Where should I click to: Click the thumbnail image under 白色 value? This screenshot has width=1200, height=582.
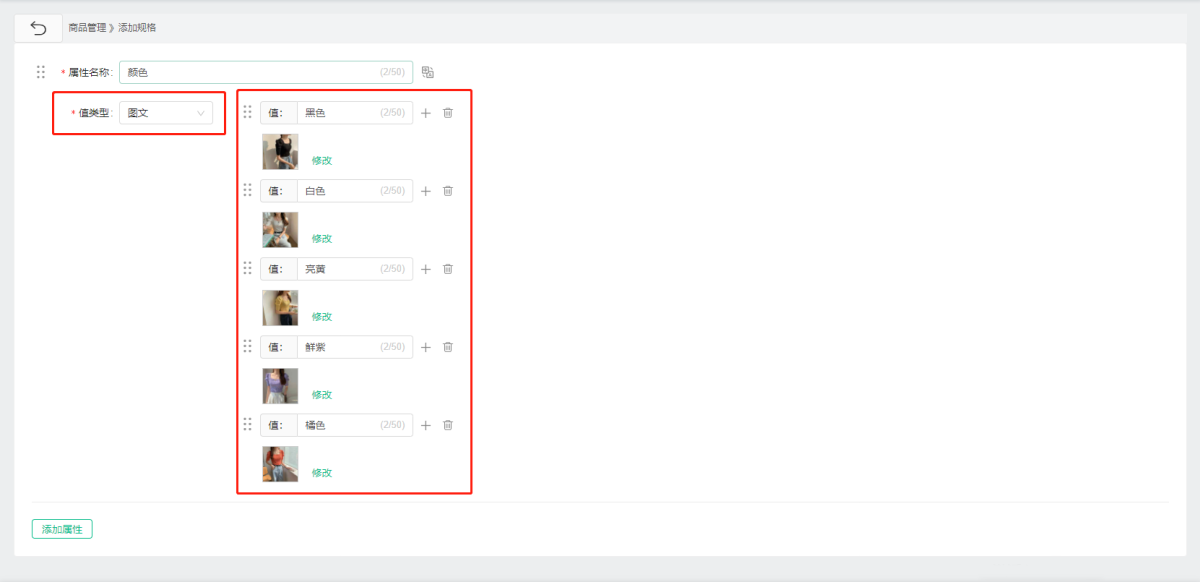[x=280, y=230]
